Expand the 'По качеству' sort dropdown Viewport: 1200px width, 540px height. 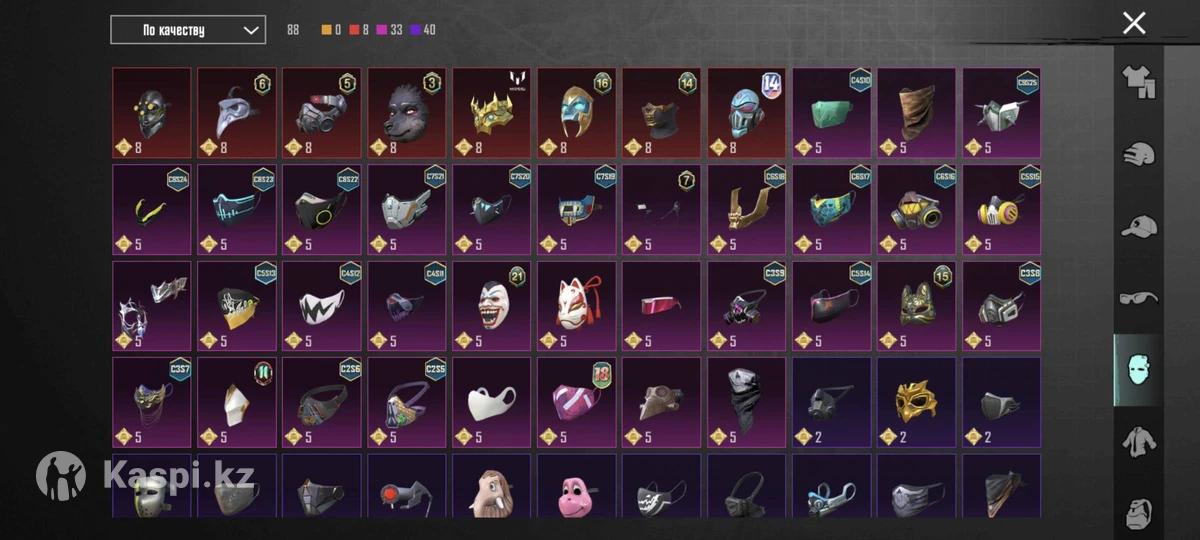point(188,30)
